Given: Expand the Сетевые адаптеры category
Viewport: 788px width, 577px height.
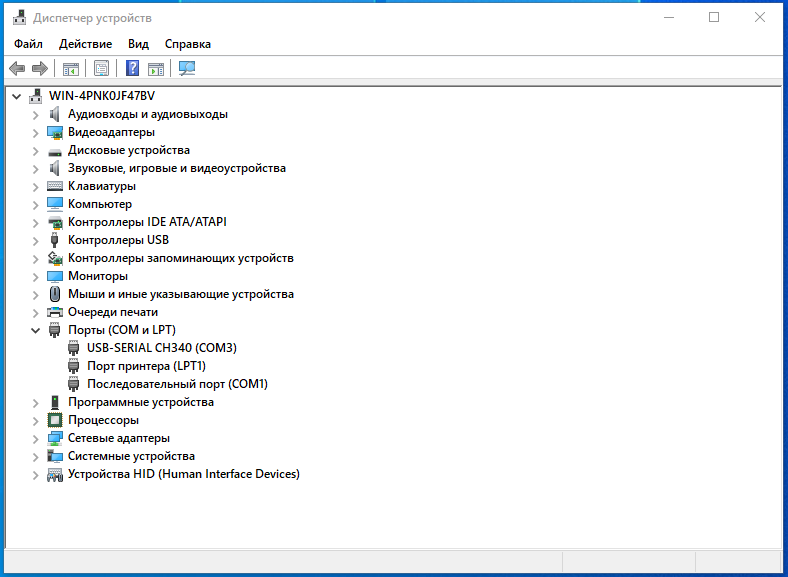Looking at the screenshot, I should pos(36,438).
